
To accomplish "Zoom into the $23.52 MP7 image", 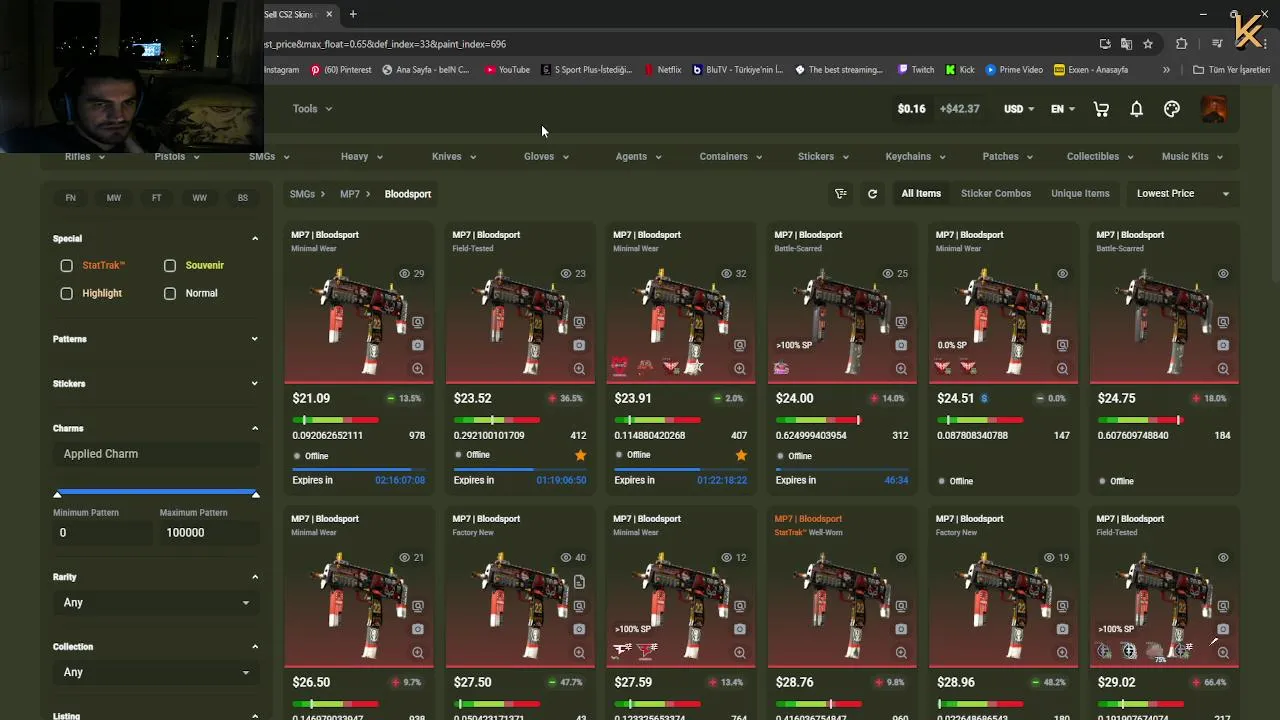I will [579, 369].
